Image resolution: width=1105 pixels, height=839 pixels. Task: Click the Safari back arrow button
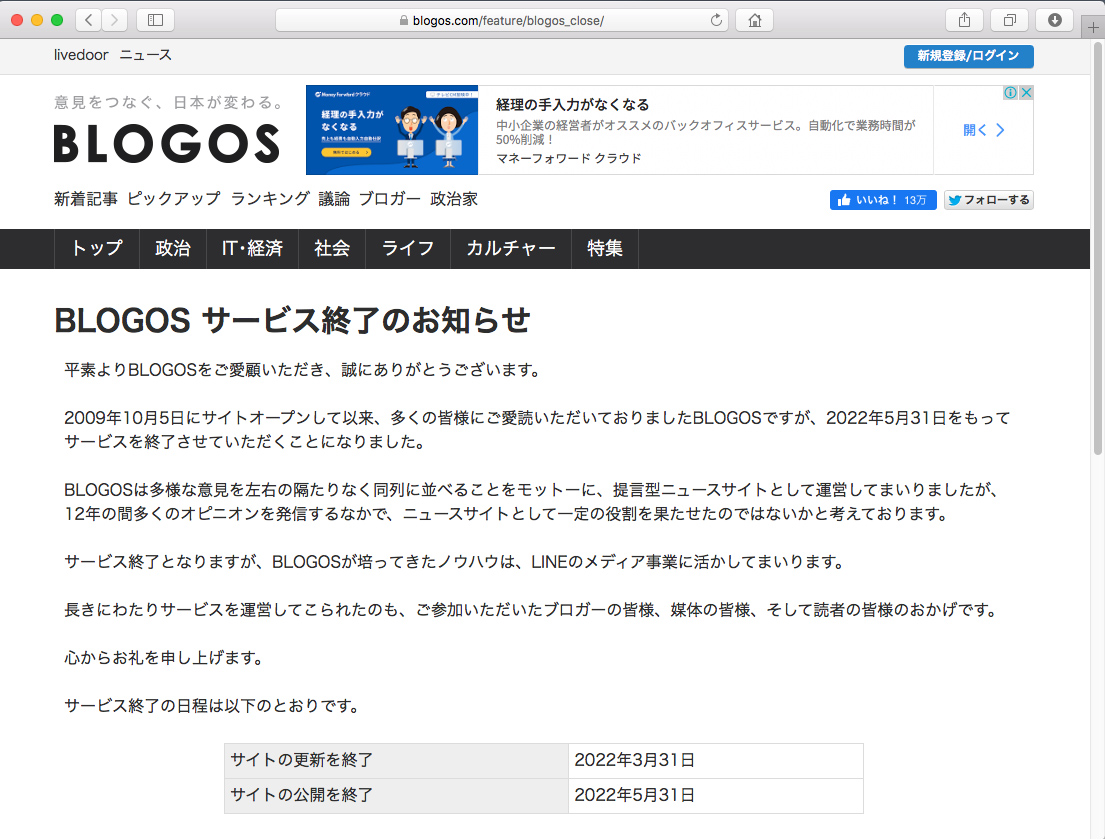click(88, 20)
